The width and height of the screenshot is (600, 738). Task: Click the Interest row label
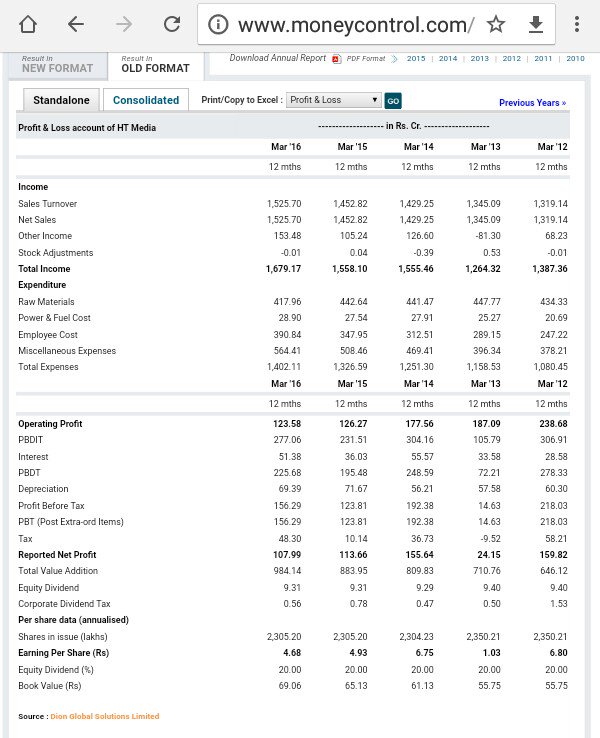33,457
